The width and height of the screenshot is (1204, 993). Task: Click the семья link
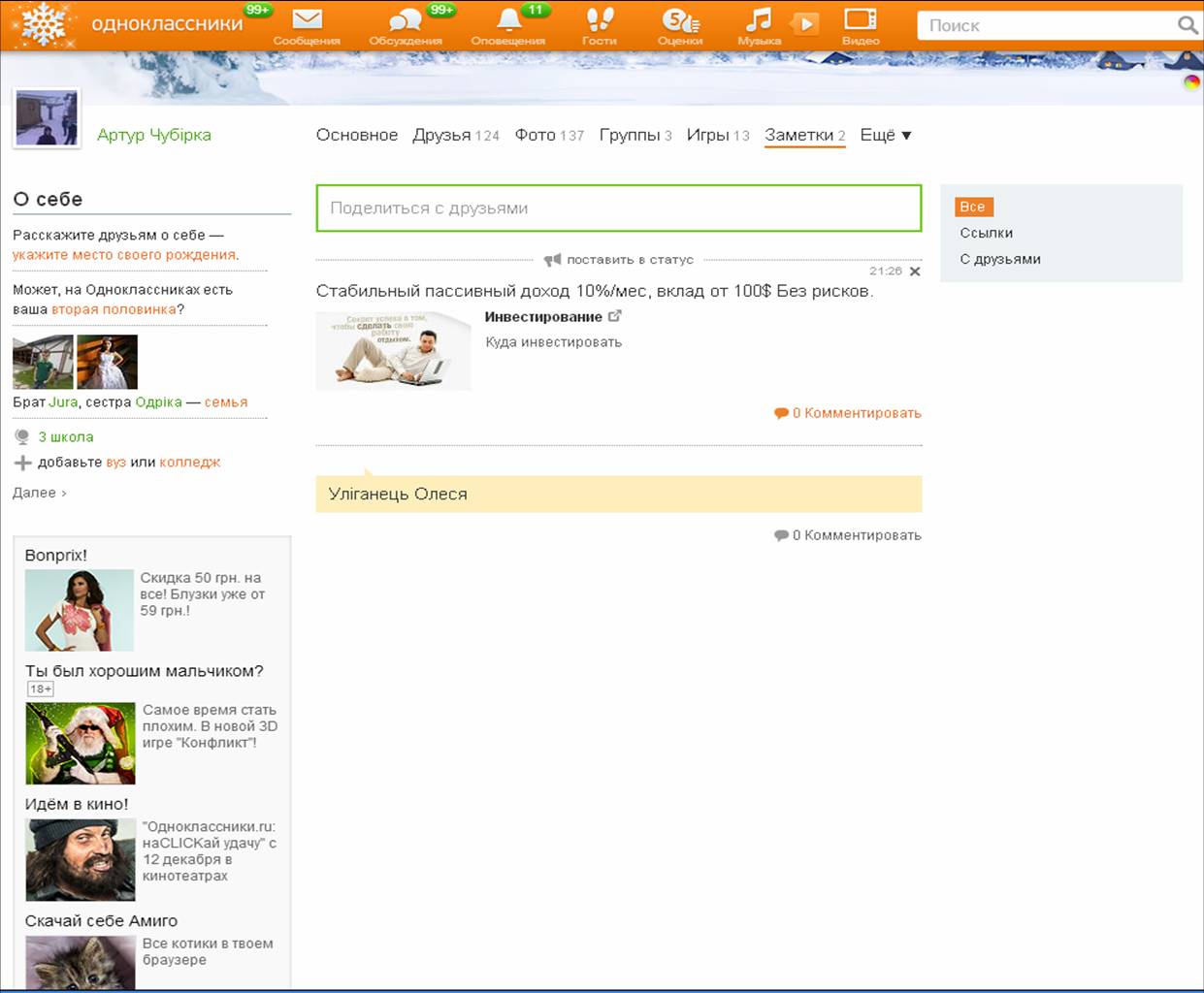[x=226, y=402]
